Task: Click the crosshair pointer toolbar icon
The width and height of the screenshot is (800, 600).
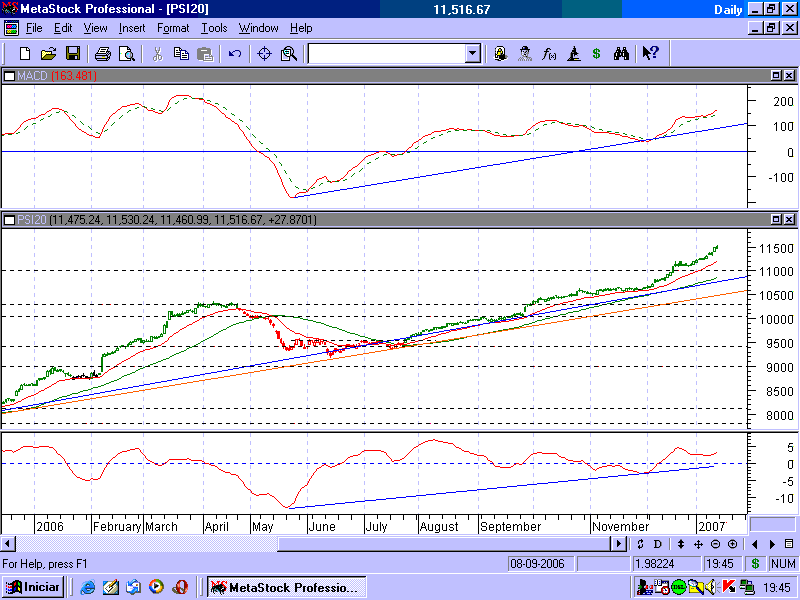Action: click(x=265, y=54)
